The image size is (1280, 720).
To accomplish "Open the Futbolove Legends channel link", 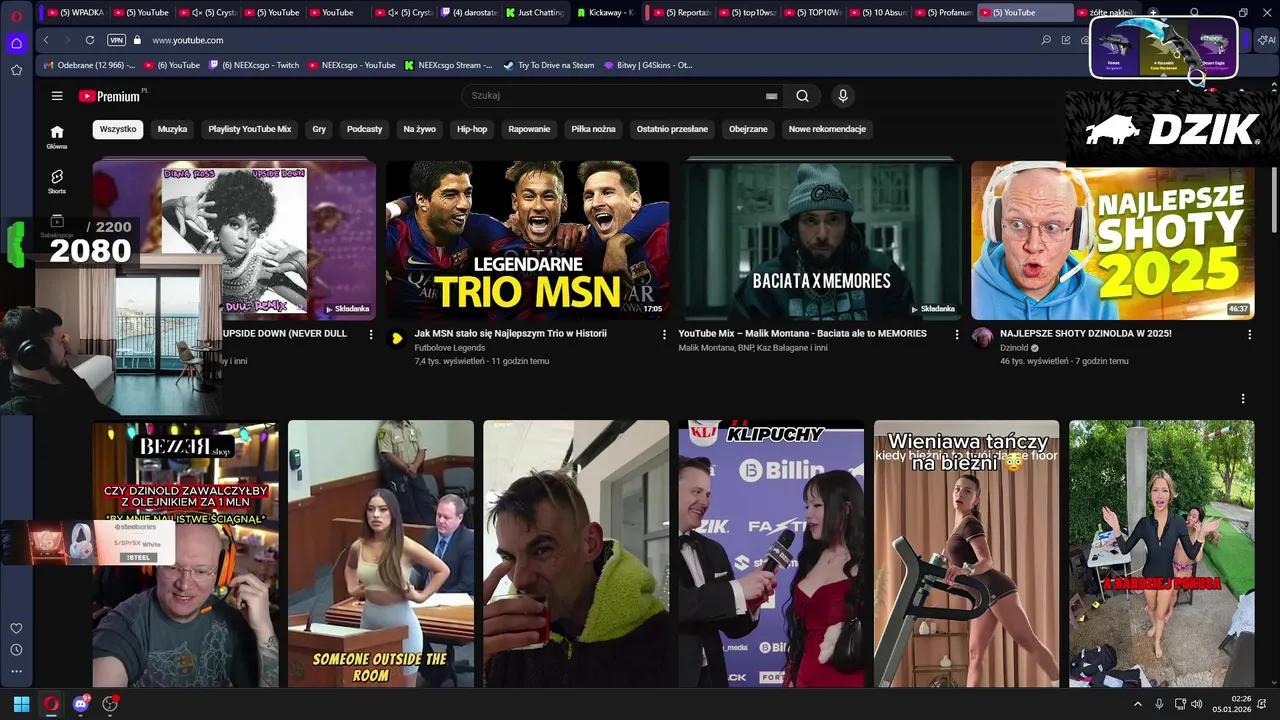I will pos(450,348).
